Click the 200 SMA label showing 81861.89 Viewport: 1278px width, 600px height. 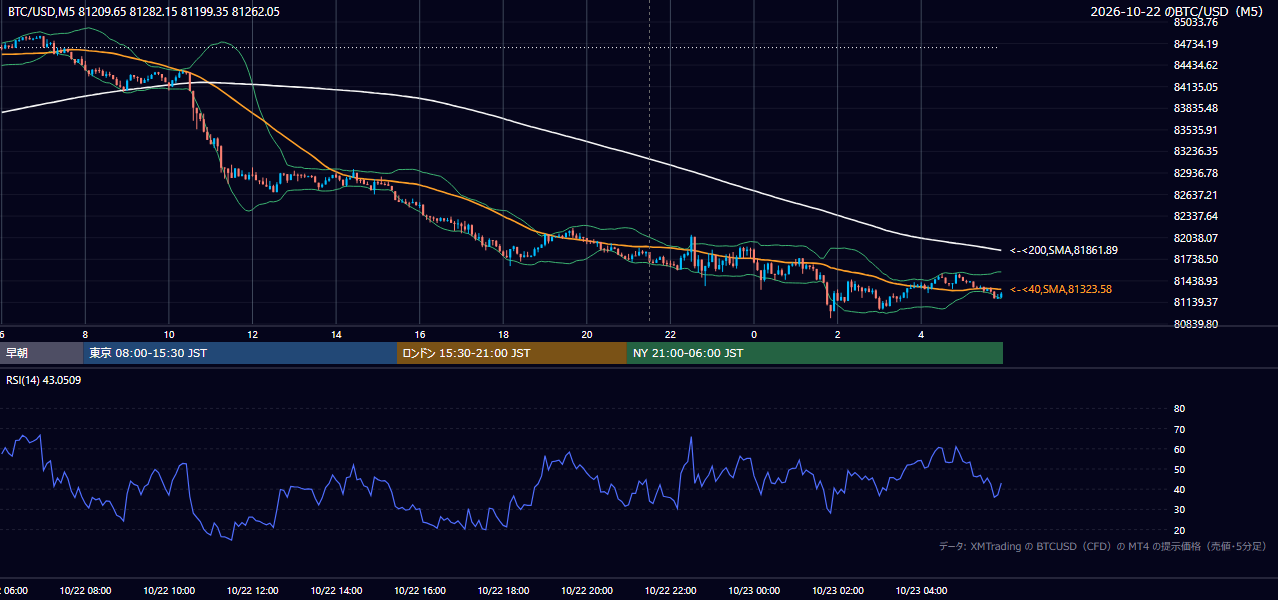[x=1064, y=250]
